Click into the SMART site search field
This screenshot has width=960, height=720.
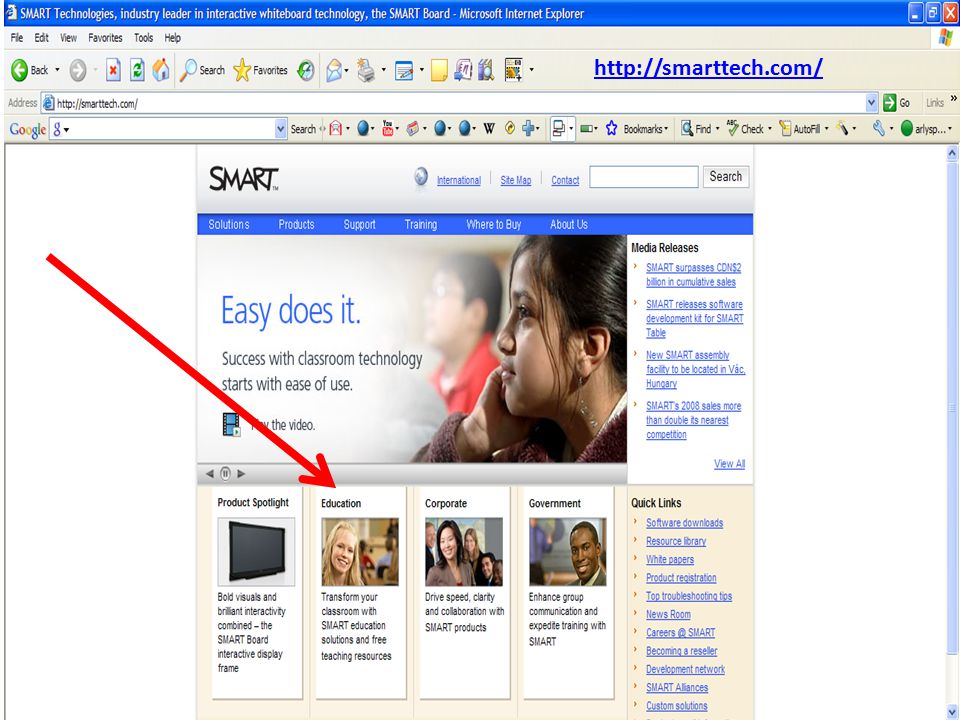click(x=643, y=177)
